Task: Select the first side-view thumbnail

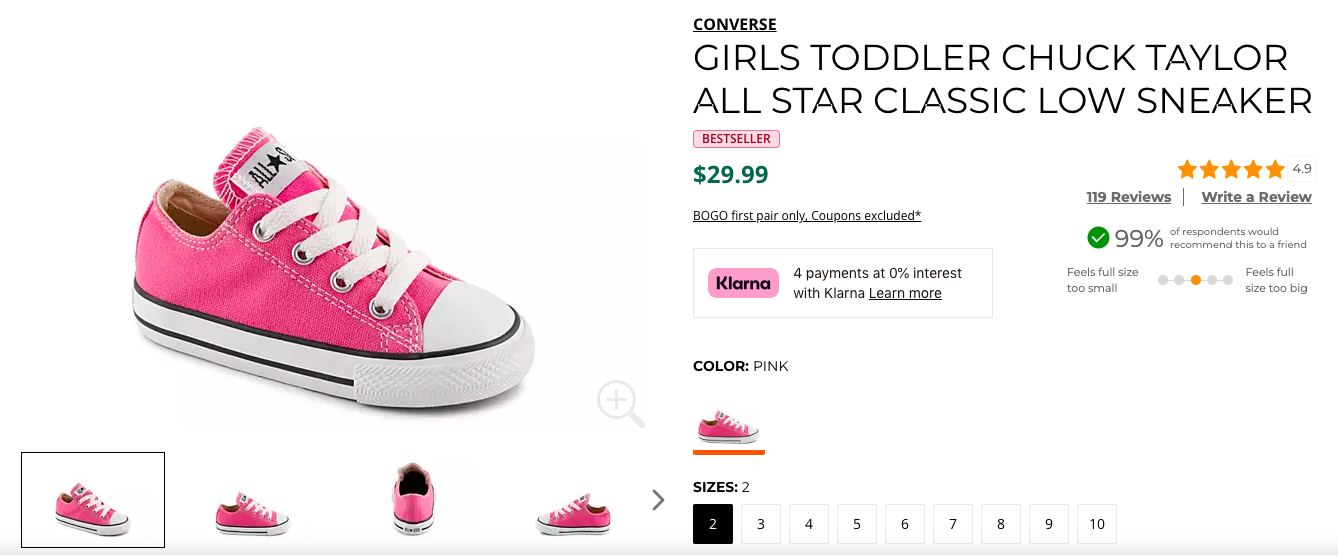Action: [x=93, y=500]
